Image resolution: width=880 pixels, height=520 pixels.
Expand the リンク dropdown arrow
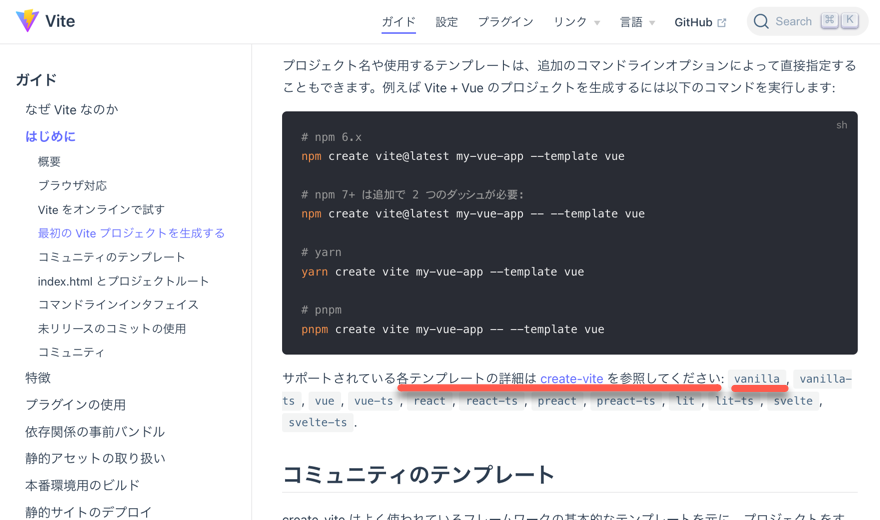point(597,23)
